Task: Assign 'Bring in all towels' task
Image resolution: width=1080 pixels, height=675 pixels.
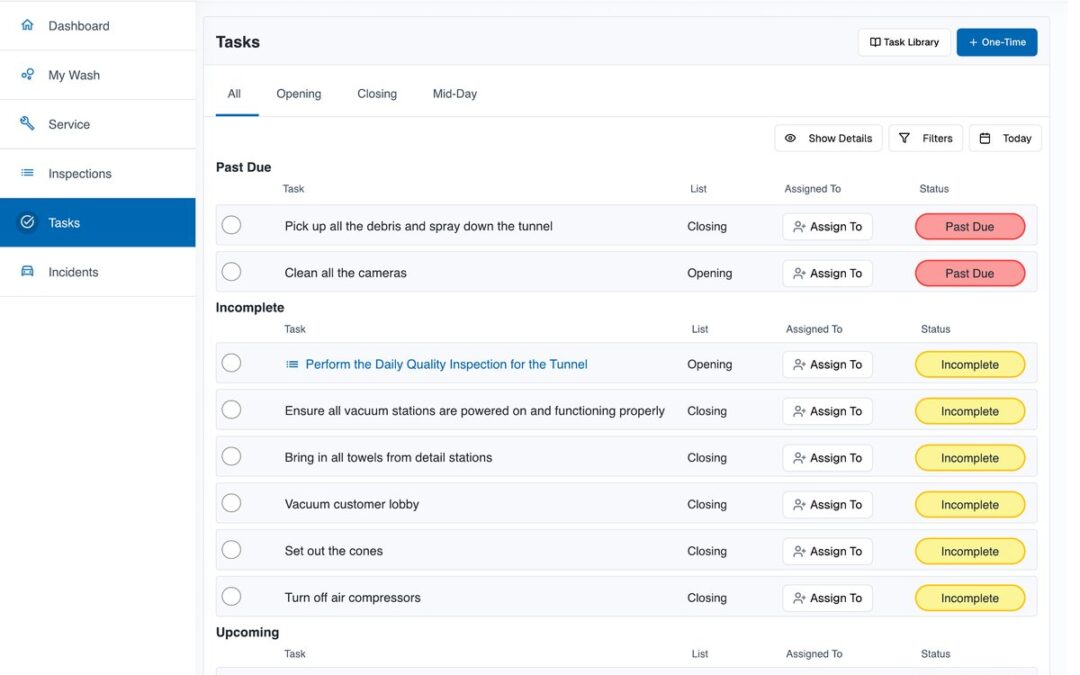Action: (x=827, y=458)
